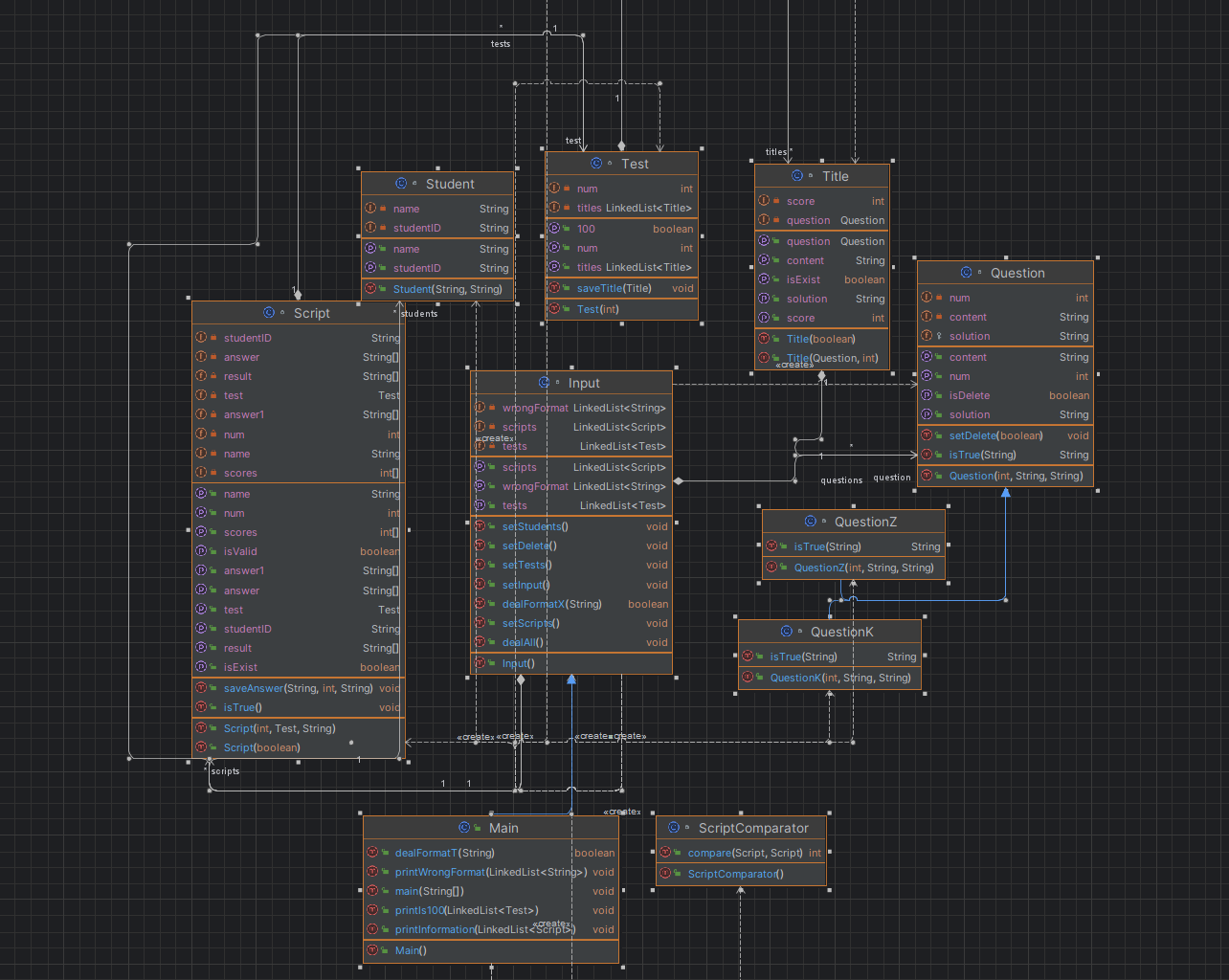
Task: Click the ScriptComparator class icon in its header
Action: (674, 828)
